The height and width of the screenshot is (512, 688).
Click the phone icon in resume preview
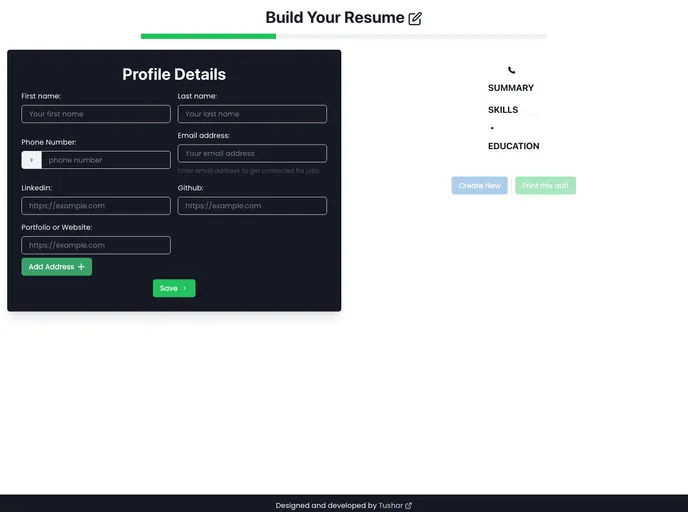[512, 70]
